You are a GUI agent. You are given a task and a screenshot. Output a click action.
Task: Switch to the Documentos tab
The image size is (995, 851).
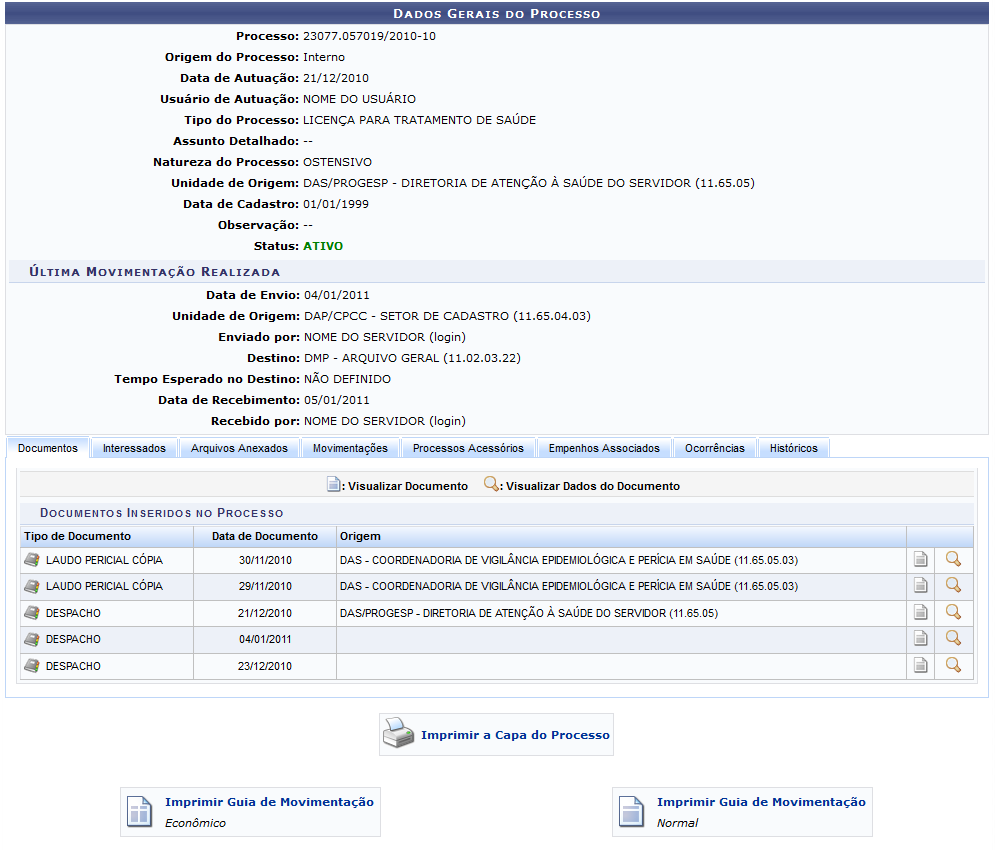click(48, 448)
